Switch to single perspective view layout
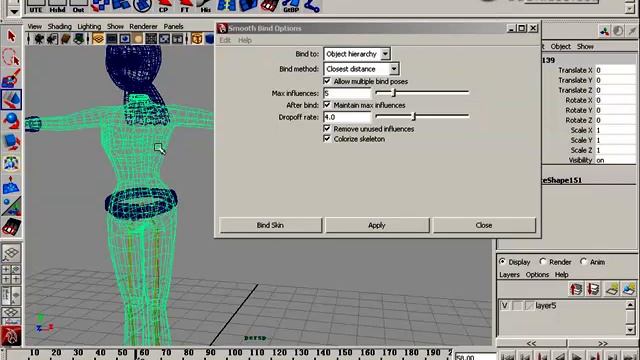Screen dimensions: 640x360 (x=11, y=253)
